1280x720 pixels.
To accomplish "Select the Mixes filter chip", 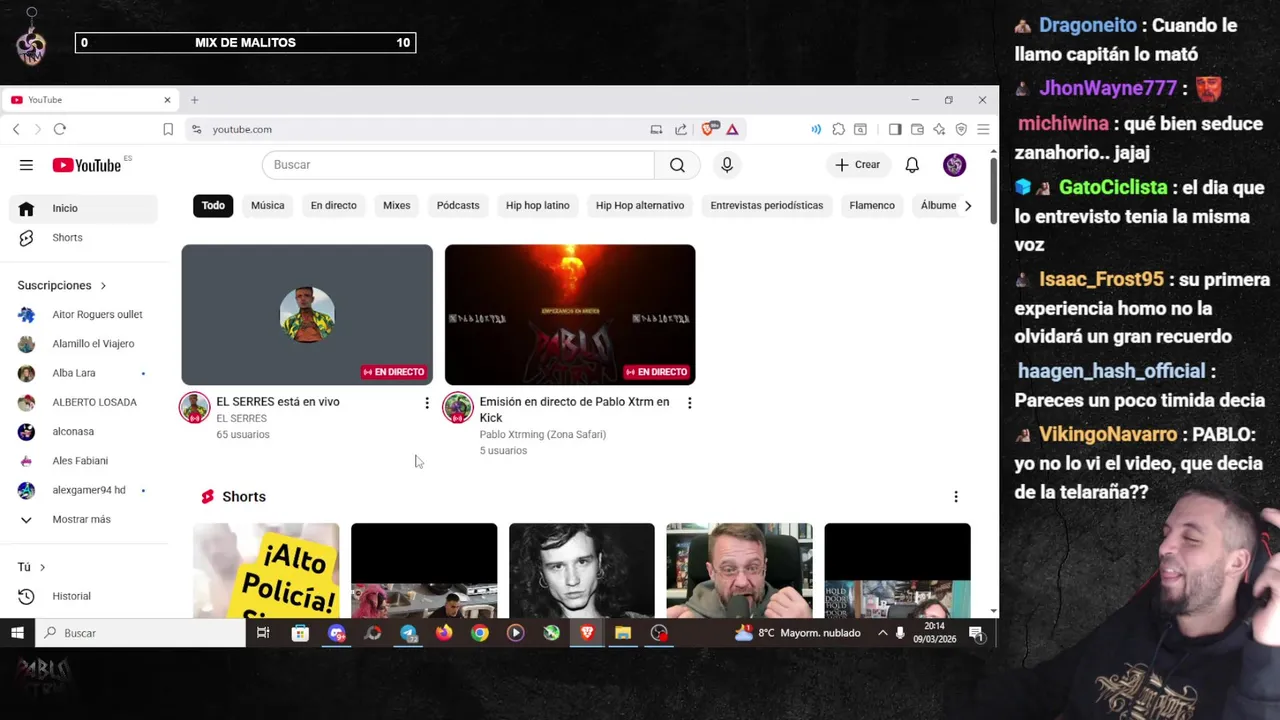I will [x=397, y=206].
